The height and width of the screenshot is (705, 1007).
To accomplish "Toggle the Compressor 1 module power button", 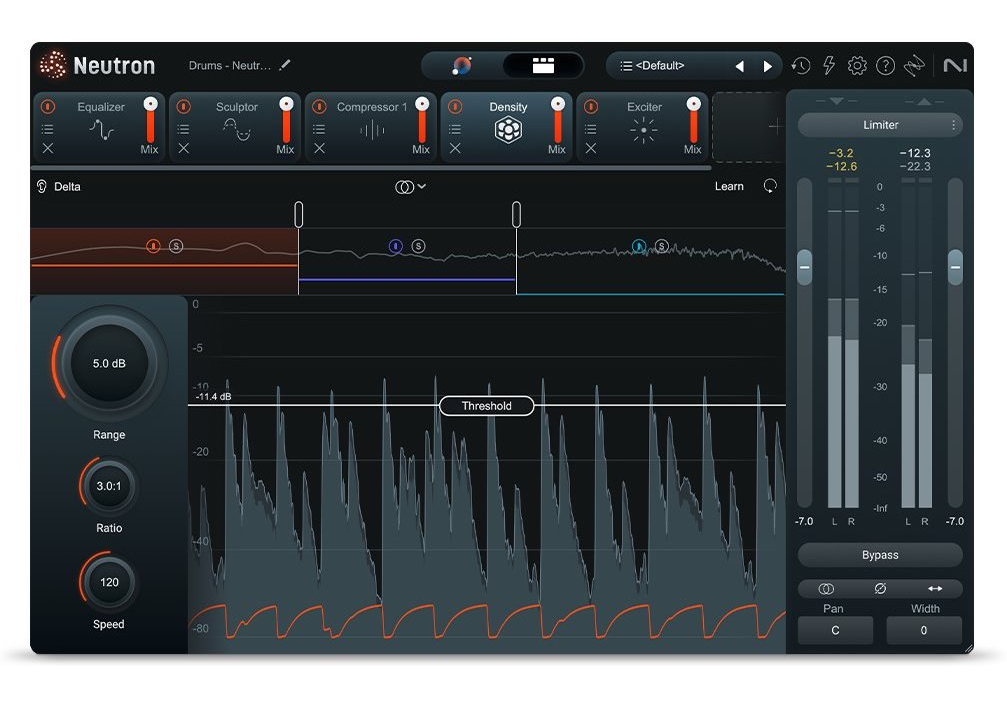I will [x=320, y=107].
